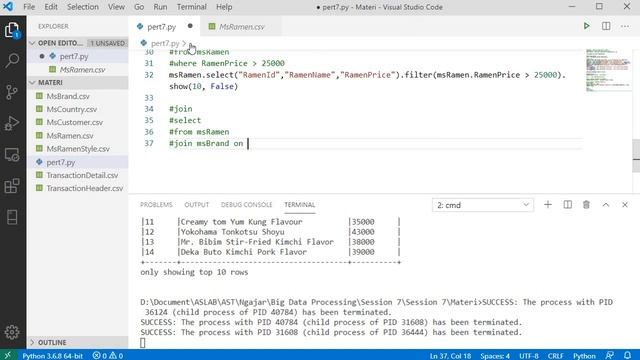Click the VS Code logo in title bar
The height and width of the screenshot is (360, 640).
coord(8,7)
